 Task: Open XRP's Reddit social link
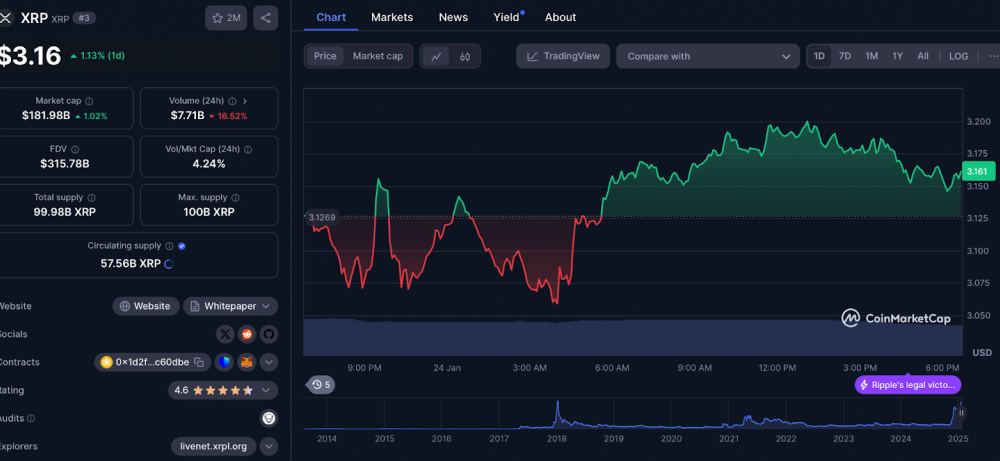coord(247,334)
